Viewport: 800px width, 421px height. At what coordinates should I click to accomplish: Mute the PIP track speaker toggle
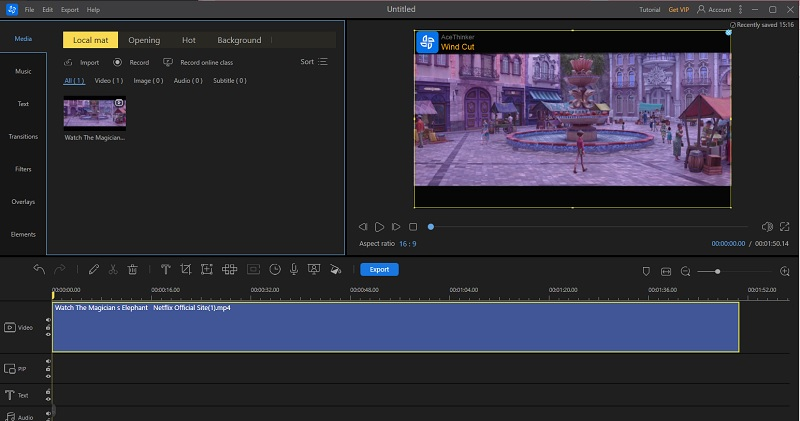point(48,361)
